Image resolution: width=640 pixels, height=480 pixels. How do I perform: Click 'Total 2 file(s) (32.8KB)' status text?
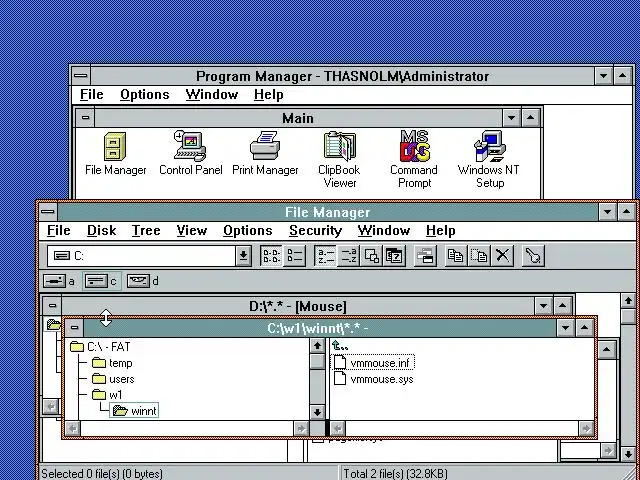(396, 473)
